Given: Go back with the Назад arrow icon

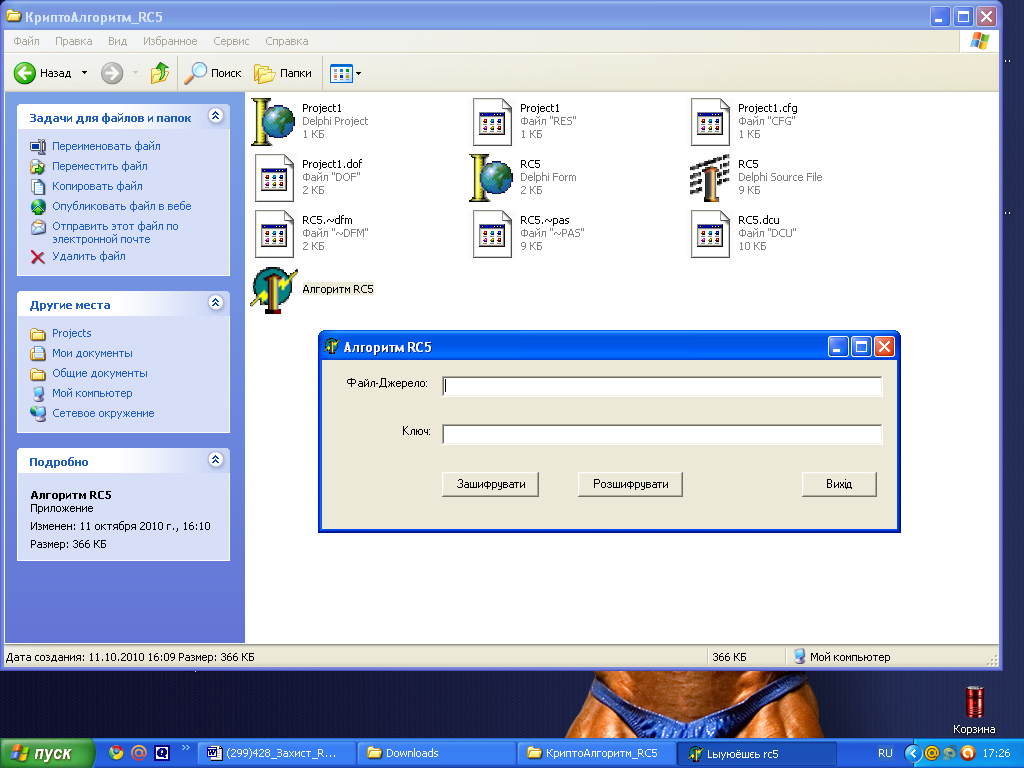Looking at the screenshot, I should pos(25,73).
